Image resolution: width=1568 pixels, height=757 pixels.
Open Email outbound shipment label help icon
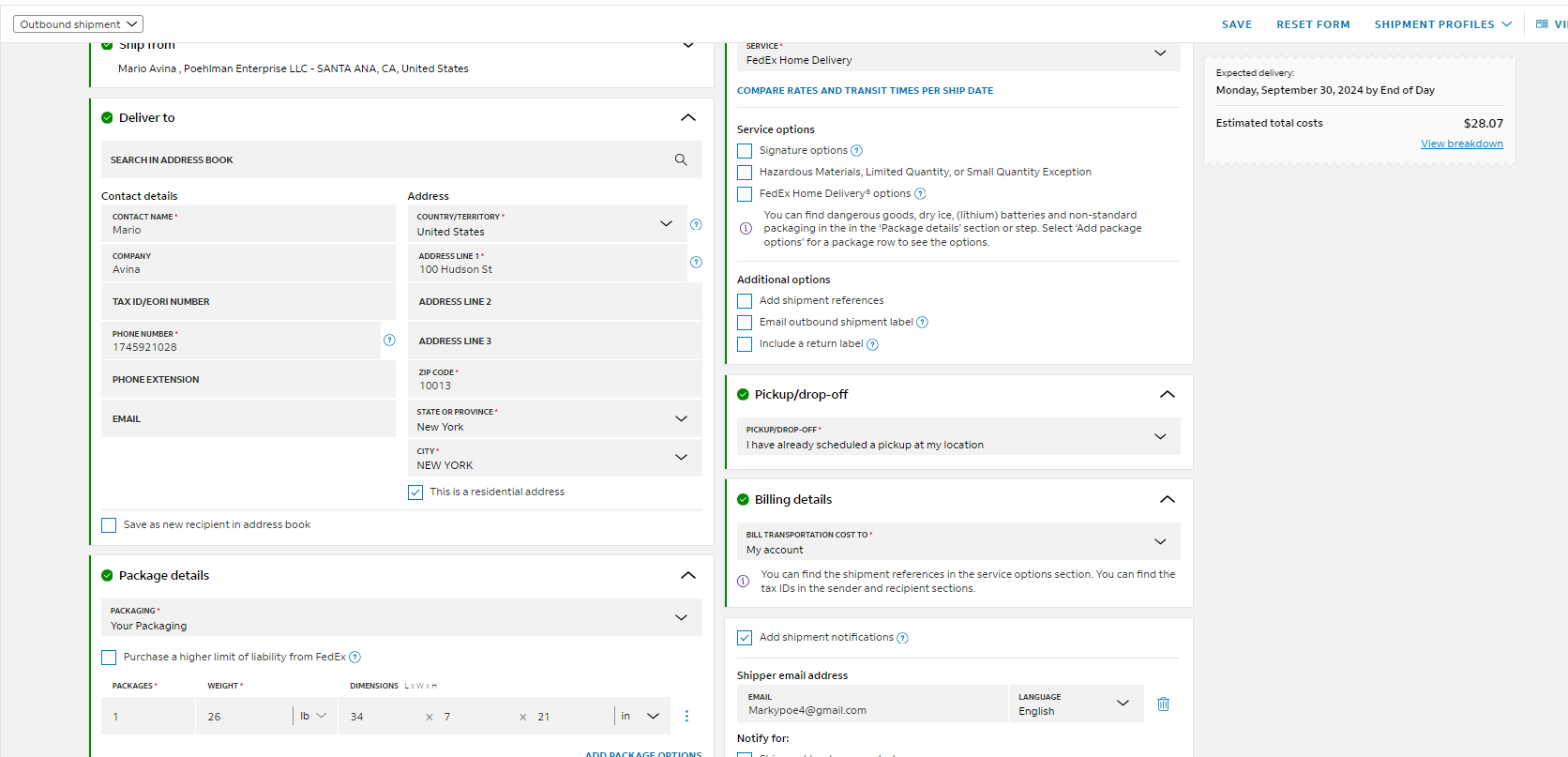pos(922,322)
